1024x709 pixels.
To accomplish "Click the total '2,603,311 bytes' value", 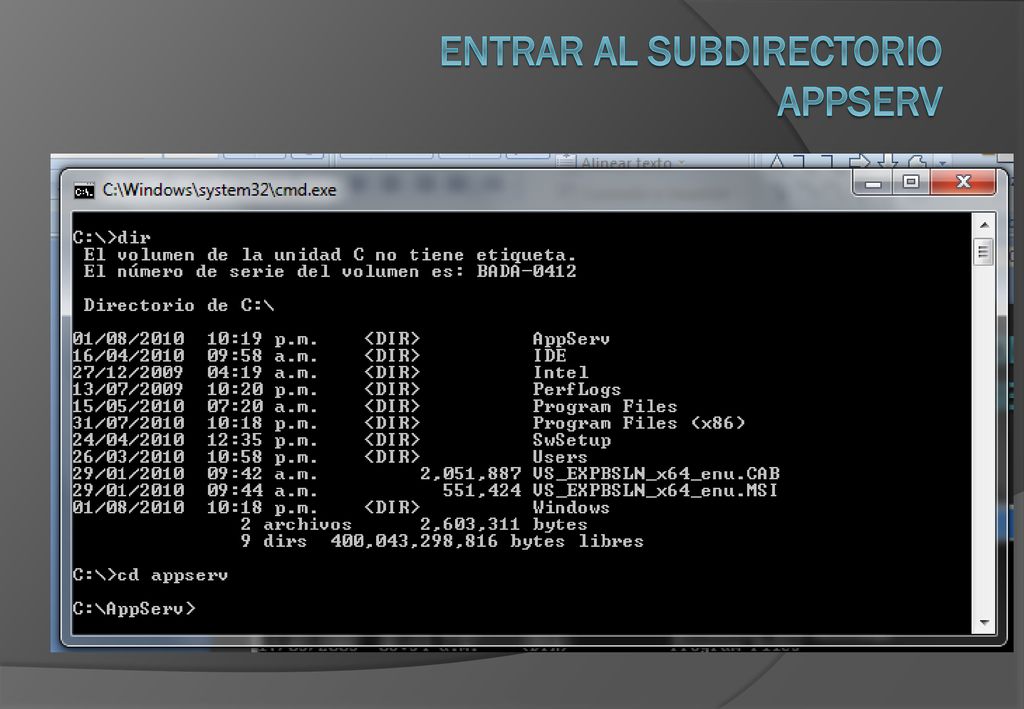I will pyautogui.click(x=504, y=524).
